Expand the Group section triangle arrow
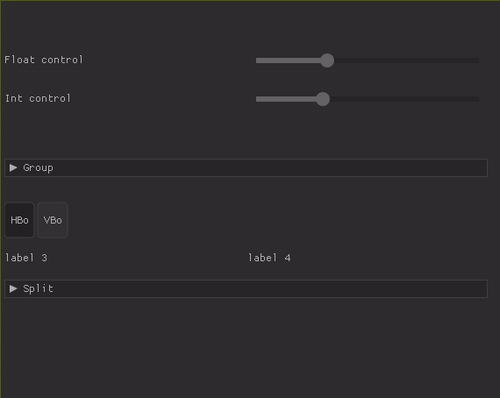 (x=13, y=168)
